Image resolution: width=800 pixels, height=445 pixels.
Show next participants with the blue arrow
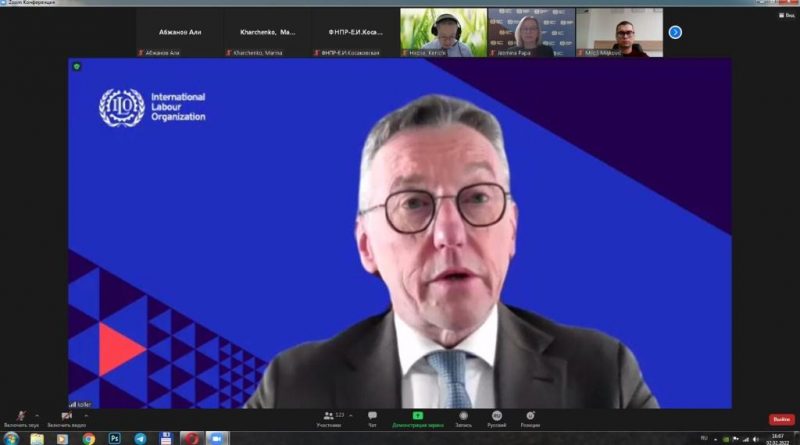coord(675,33)
